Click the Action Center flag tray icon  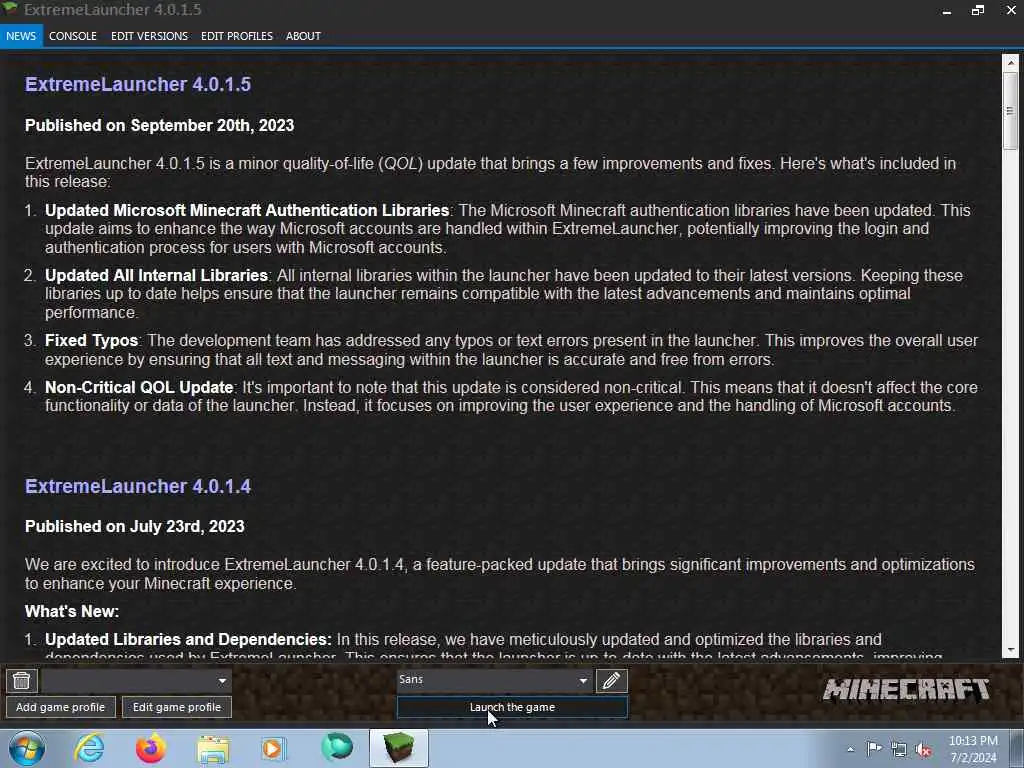tap(874, 748)
